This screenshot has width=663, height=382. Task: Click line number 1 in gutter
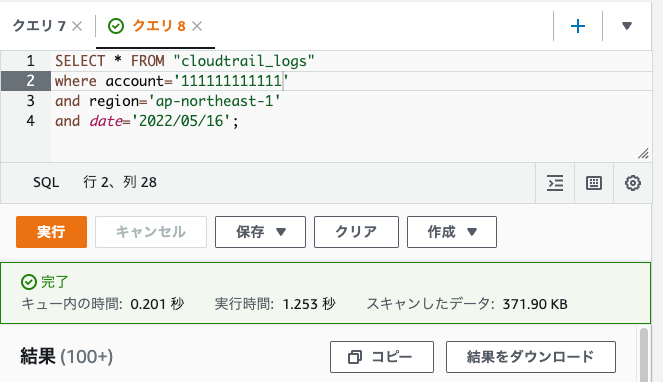tap(30, 61)
